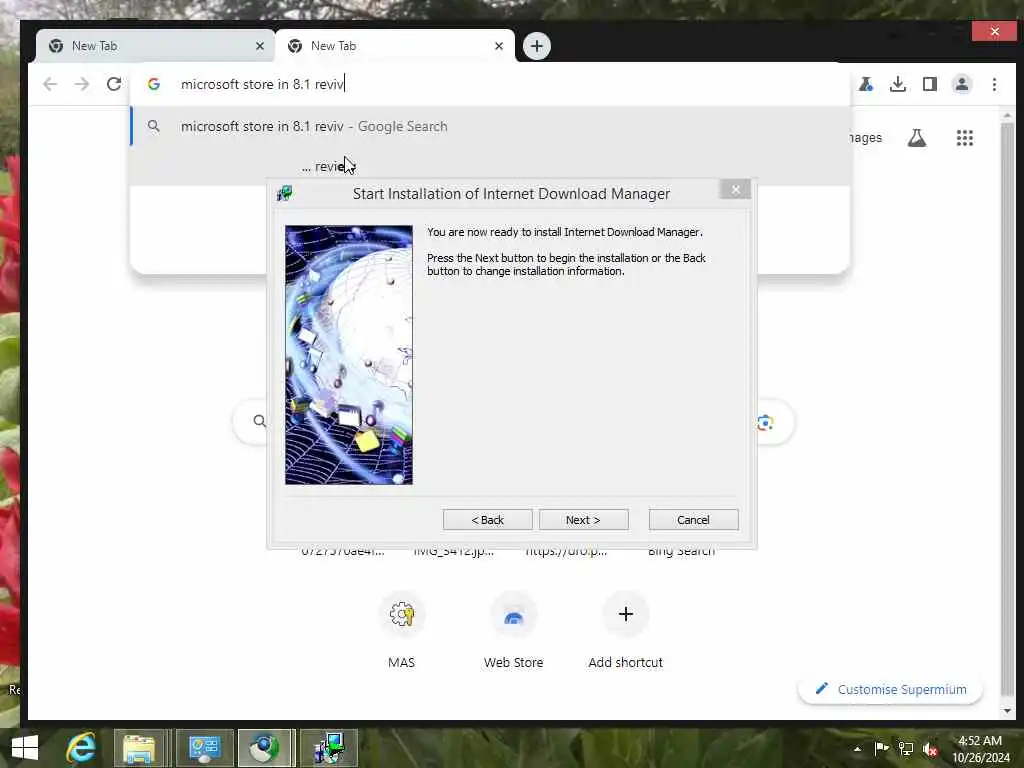Screen dimensions: 1024x768
Task: Show hidden system tray icons
Action: tap(857, 749)
